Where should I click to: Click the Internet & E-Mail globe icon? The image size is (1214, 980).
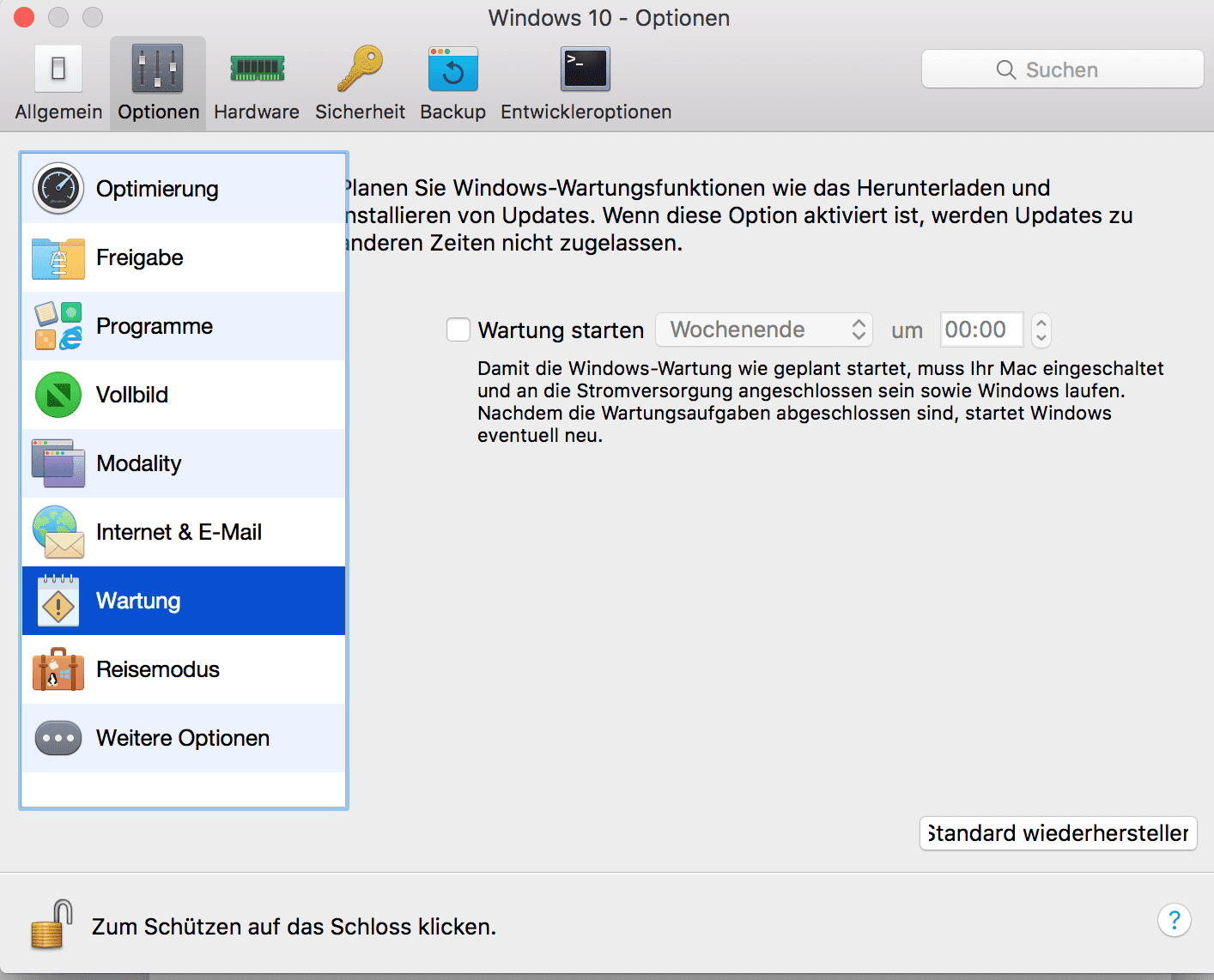(58, 532)
